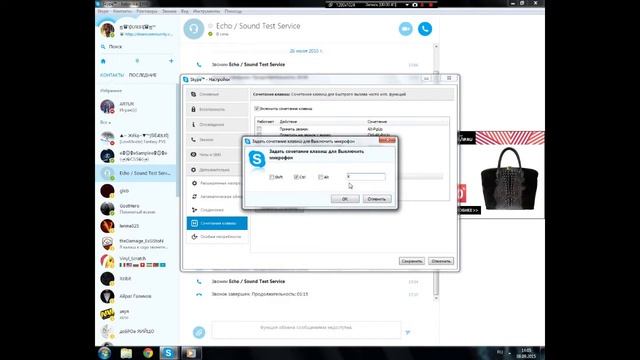The image size is (640, 360).
Task: Open Расширенные настройки in the settings sidebar
Action: pyautogui.click(x=216, y=183)
